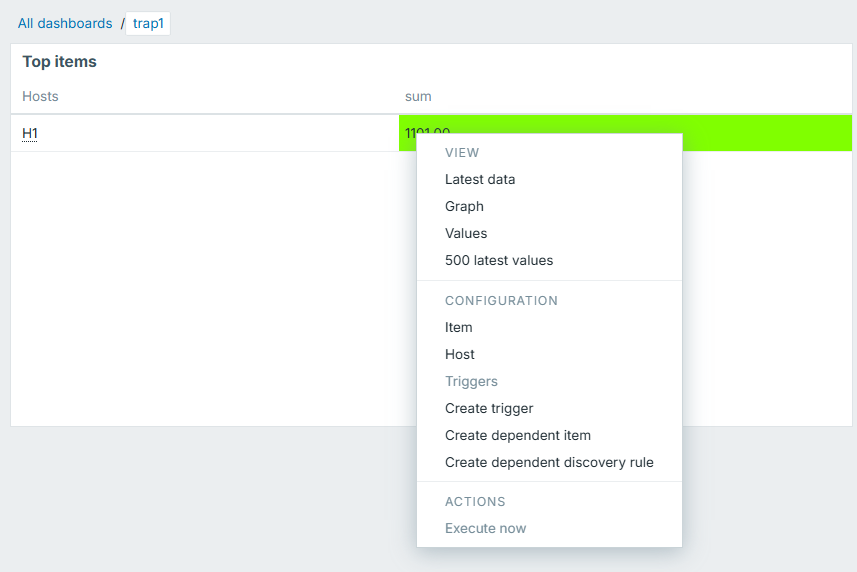The width and height of the screenshot is (857, 572).
Task: Pick Create dependent discovery rule
Action: [549, 463]
